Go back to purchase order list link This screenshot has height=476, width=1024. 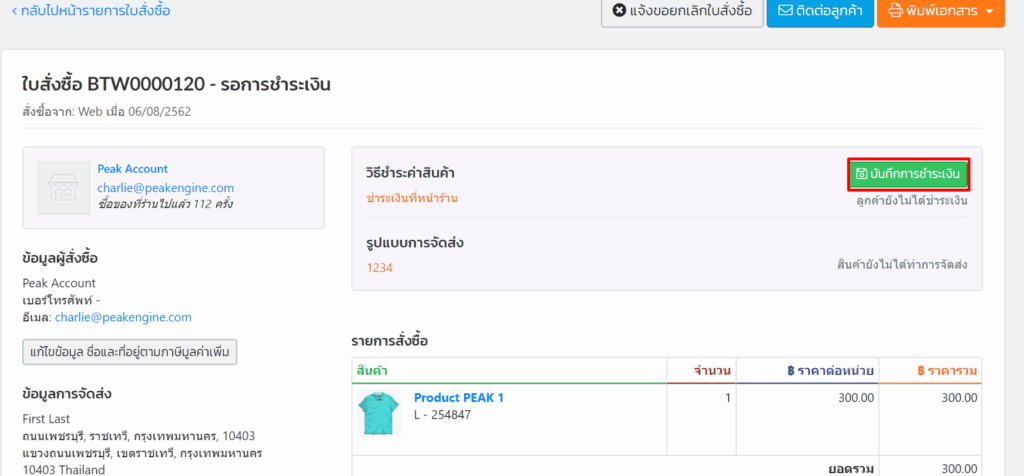[91, 11]
